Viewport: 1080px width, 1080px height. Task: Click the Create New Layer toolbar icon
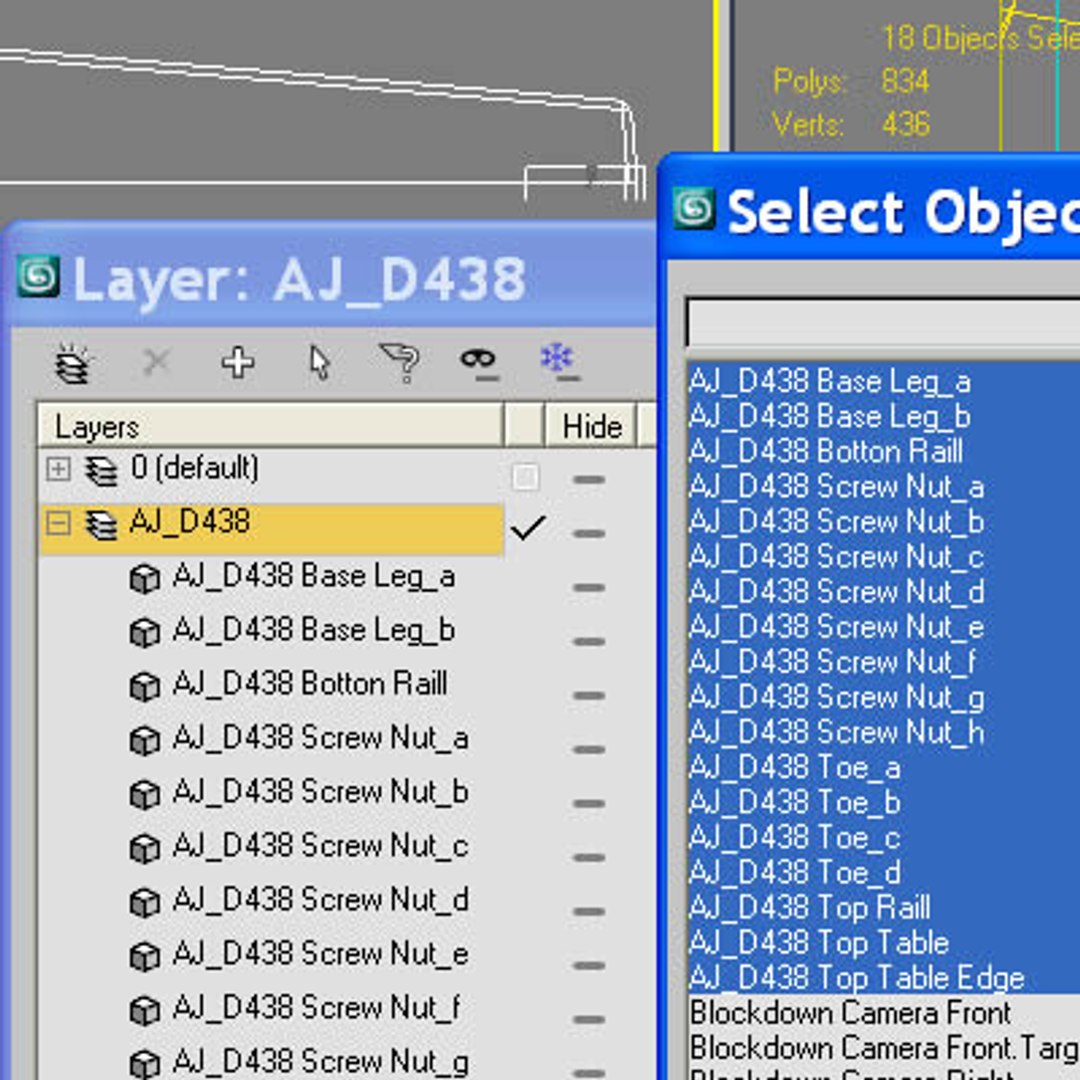tap(72, 362)
